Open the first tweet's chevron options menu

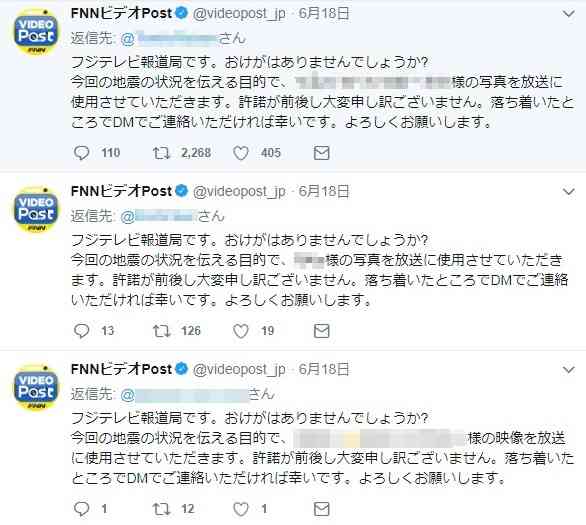pyautogui.click(x=569, y=14)
